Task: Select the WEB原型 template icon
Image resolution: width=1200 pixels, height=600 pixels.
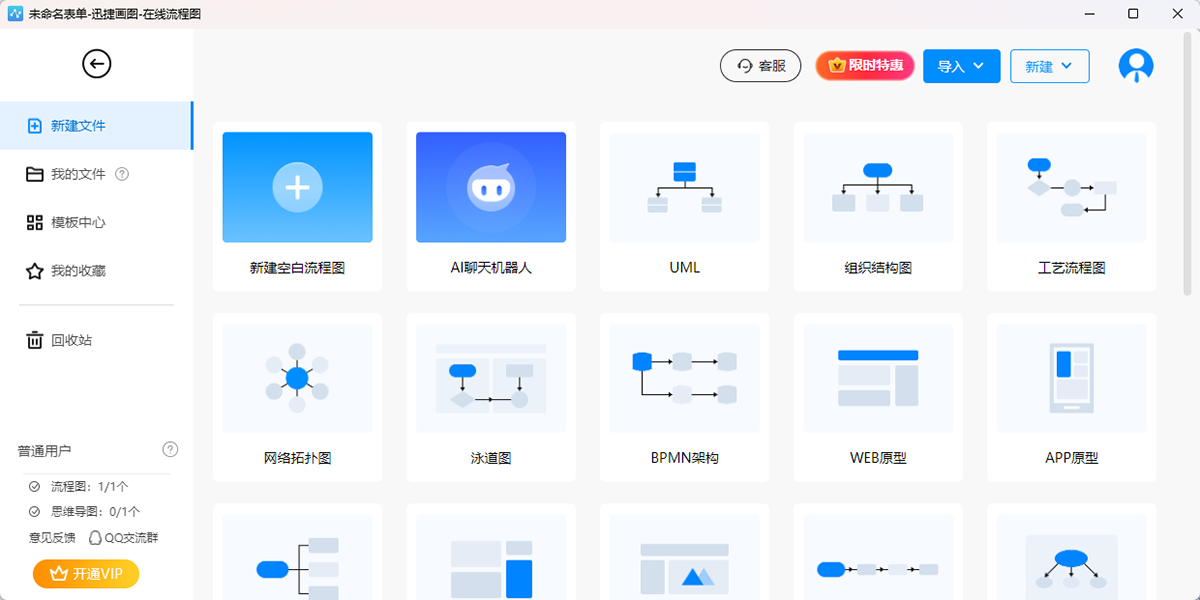Action: click(878, 378)
